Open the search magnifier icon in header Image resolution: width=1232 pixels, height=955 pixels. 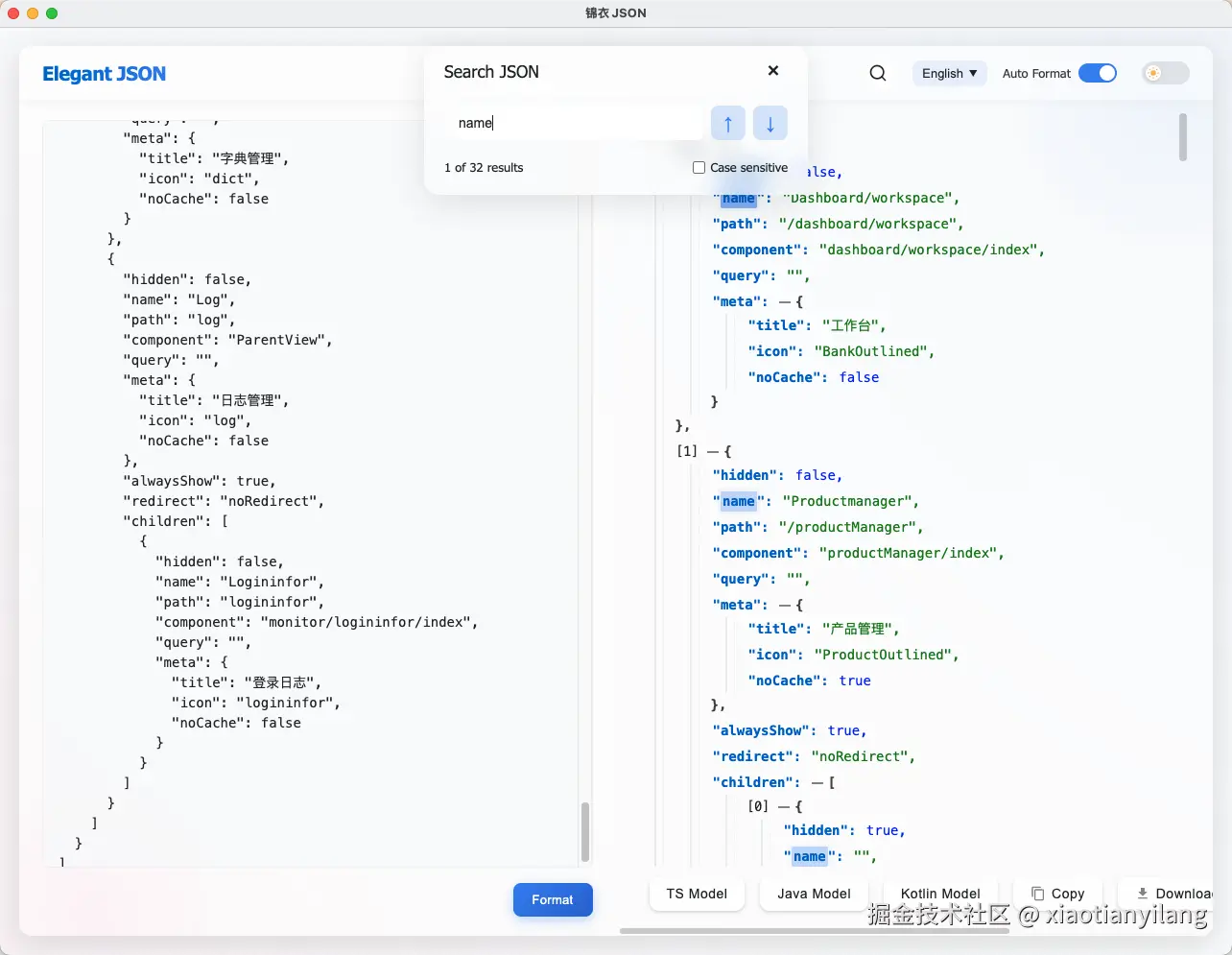point(878,73)
